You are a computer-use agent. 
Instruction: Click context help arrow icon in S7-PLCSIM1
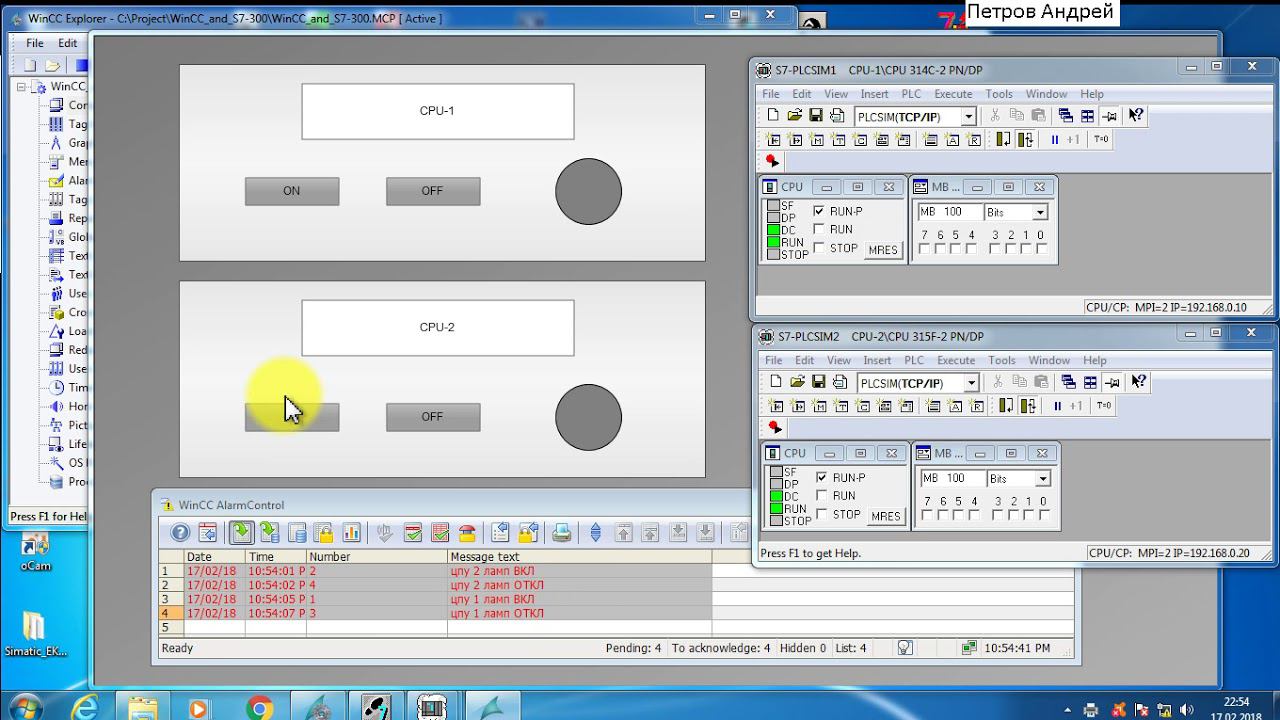coord(1136,116)
